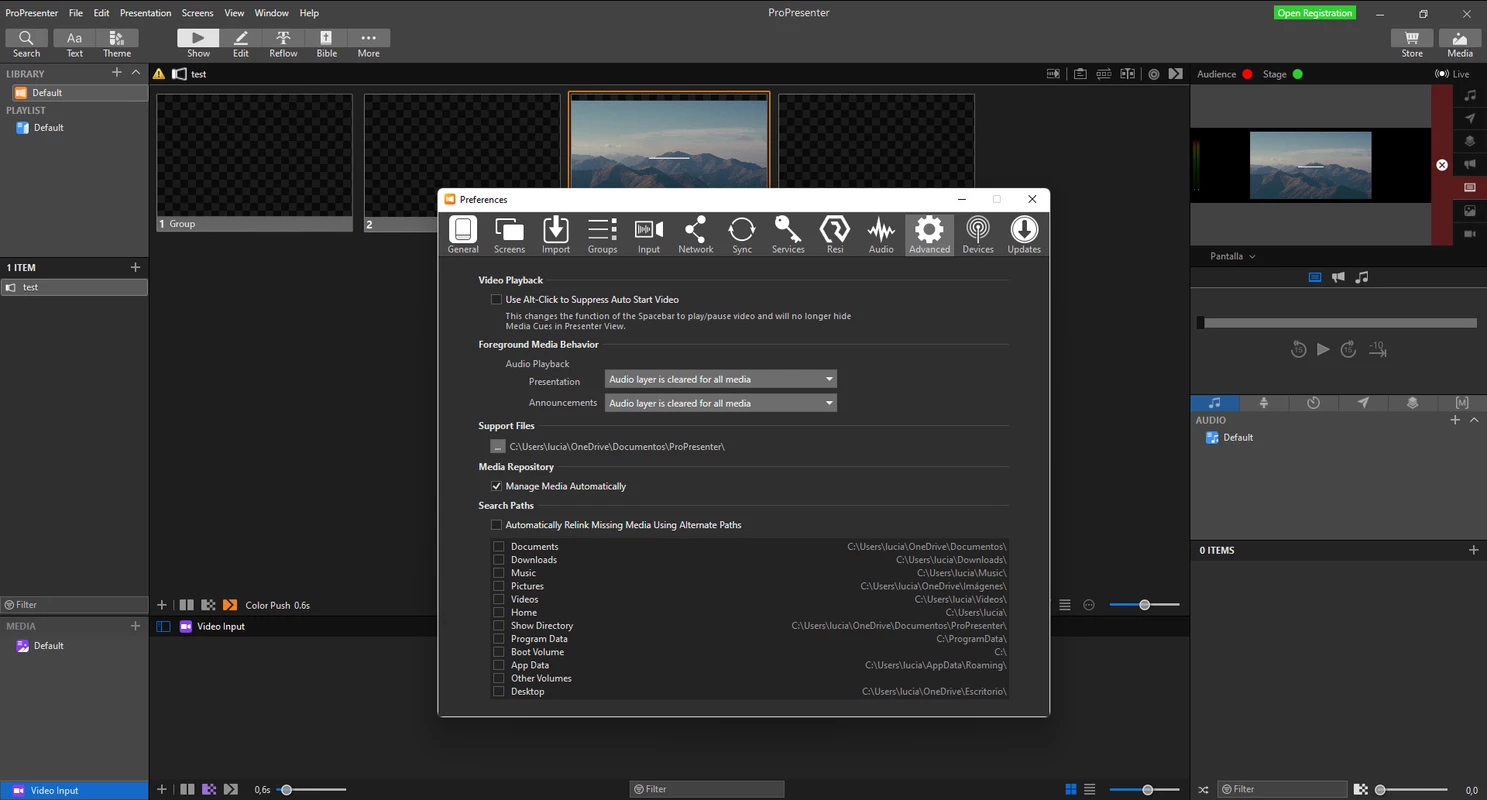1487x800 pixels.
Task: Adjust the slide thumbnail size slider
Action: 1144,605
